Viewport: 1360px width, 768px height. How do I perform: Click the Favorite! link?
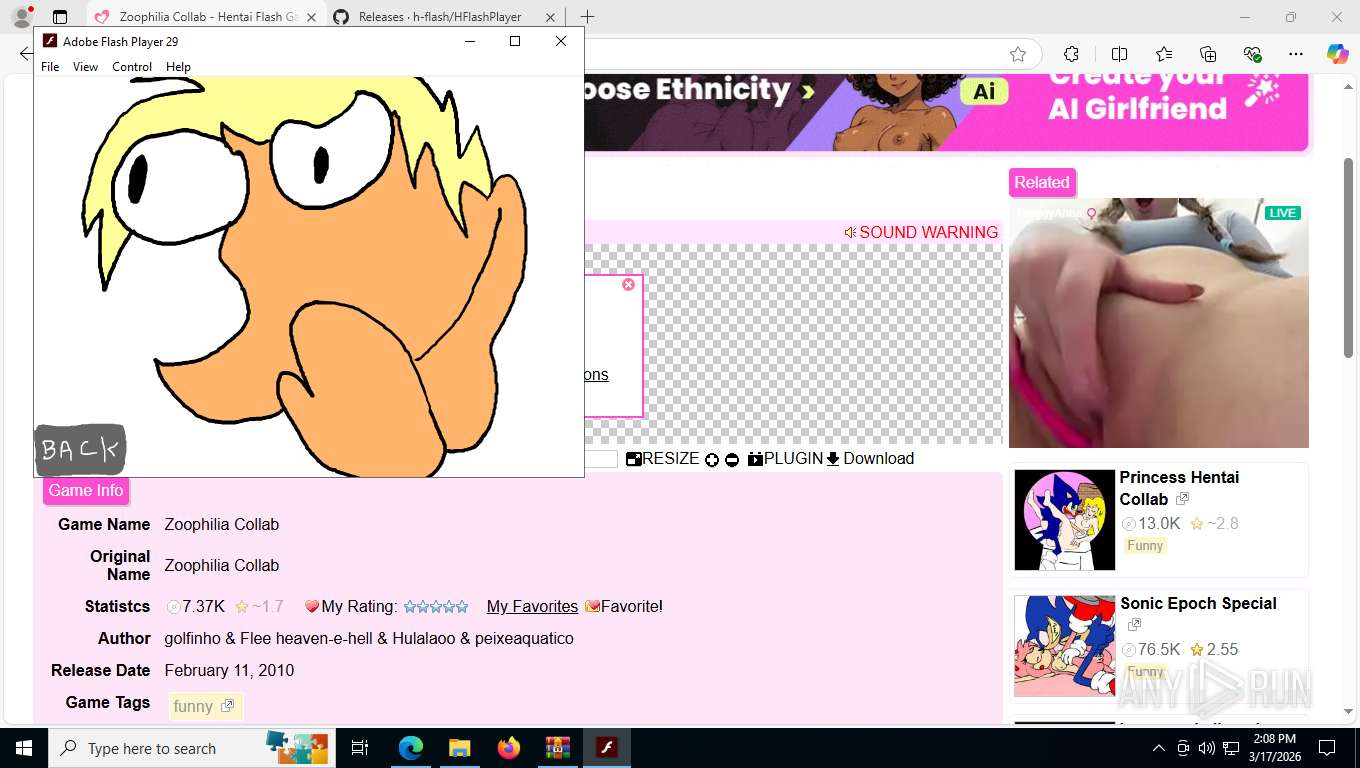point(624,606)
